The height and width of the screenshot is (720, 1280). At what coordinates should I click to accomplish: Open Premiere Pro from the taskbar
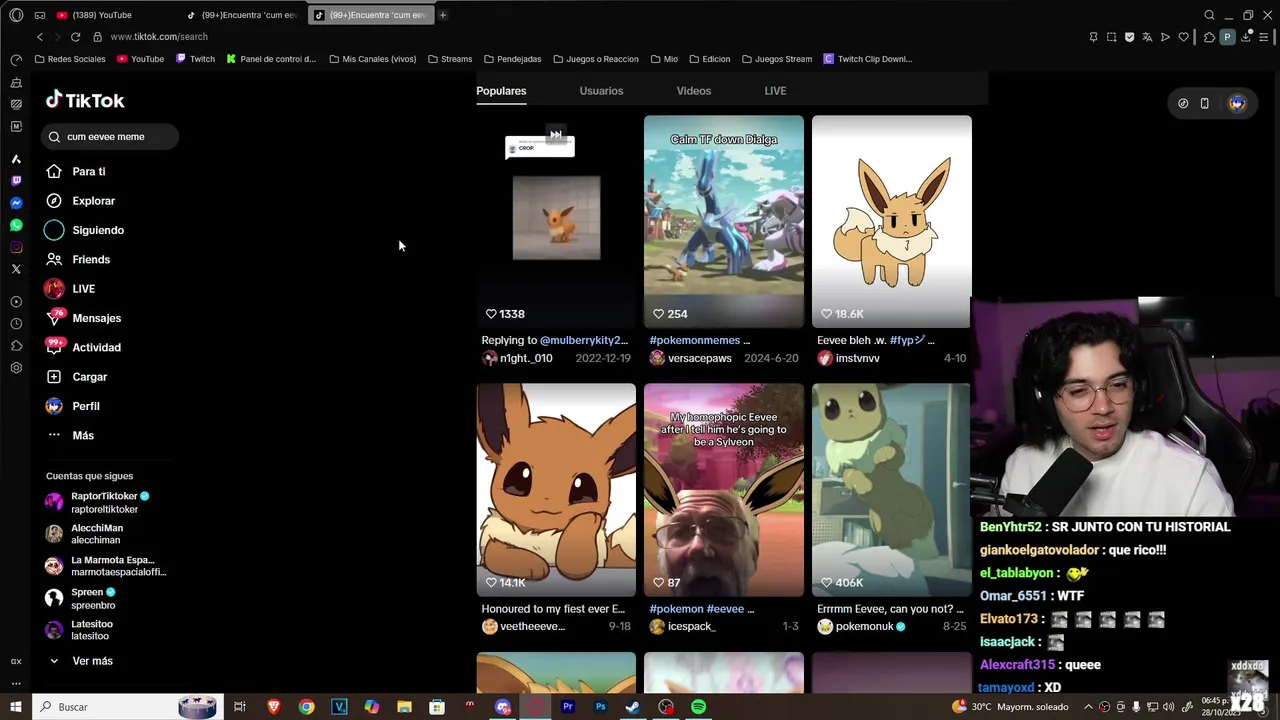pyautogui.click(x=567, y=707)
